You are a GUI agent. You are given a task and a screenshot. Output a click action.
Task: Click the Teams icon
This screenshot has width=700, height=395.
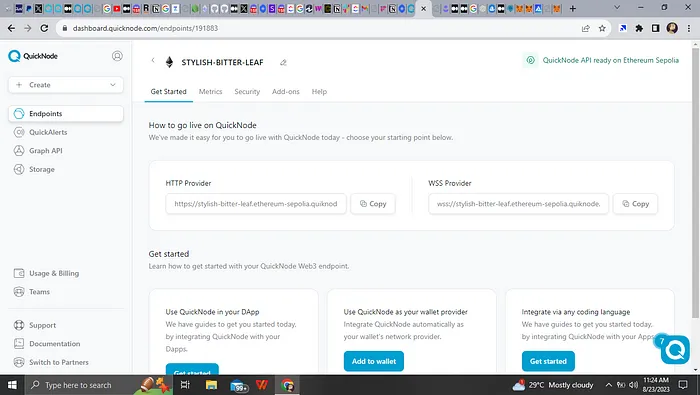(19, 292)
